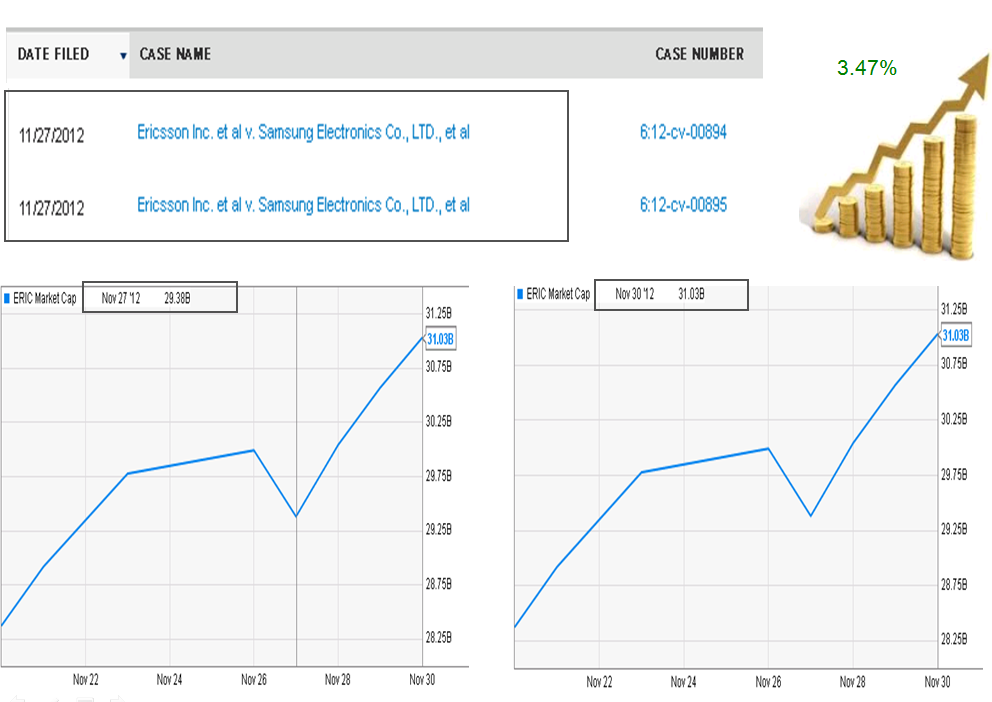Click the 3.47% green percentage label
This screenshot has width=992, height=702.
point(866,68)
